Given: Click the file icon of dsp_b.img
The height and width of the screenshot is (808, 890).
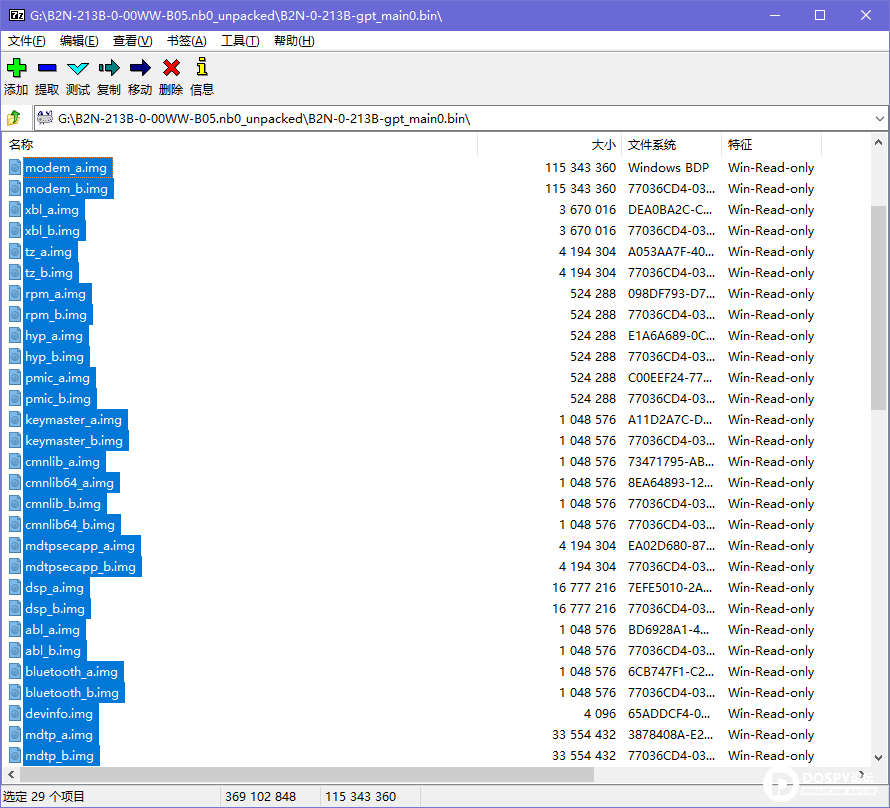Looking at the screenshot, I should coord(15,608).
